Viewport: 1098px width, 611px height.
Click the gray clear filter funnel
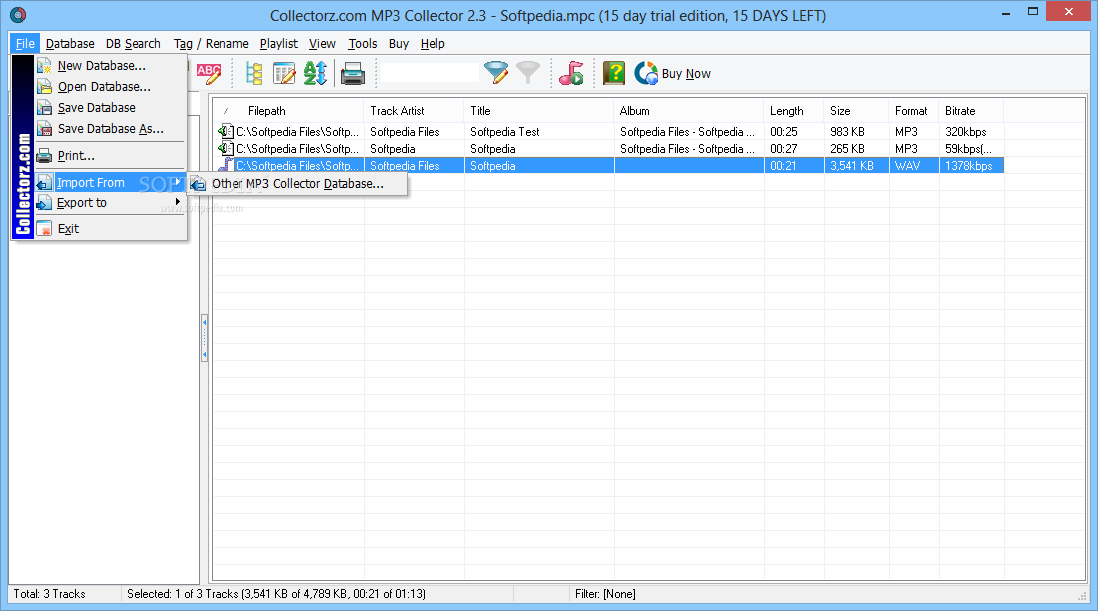528,73
